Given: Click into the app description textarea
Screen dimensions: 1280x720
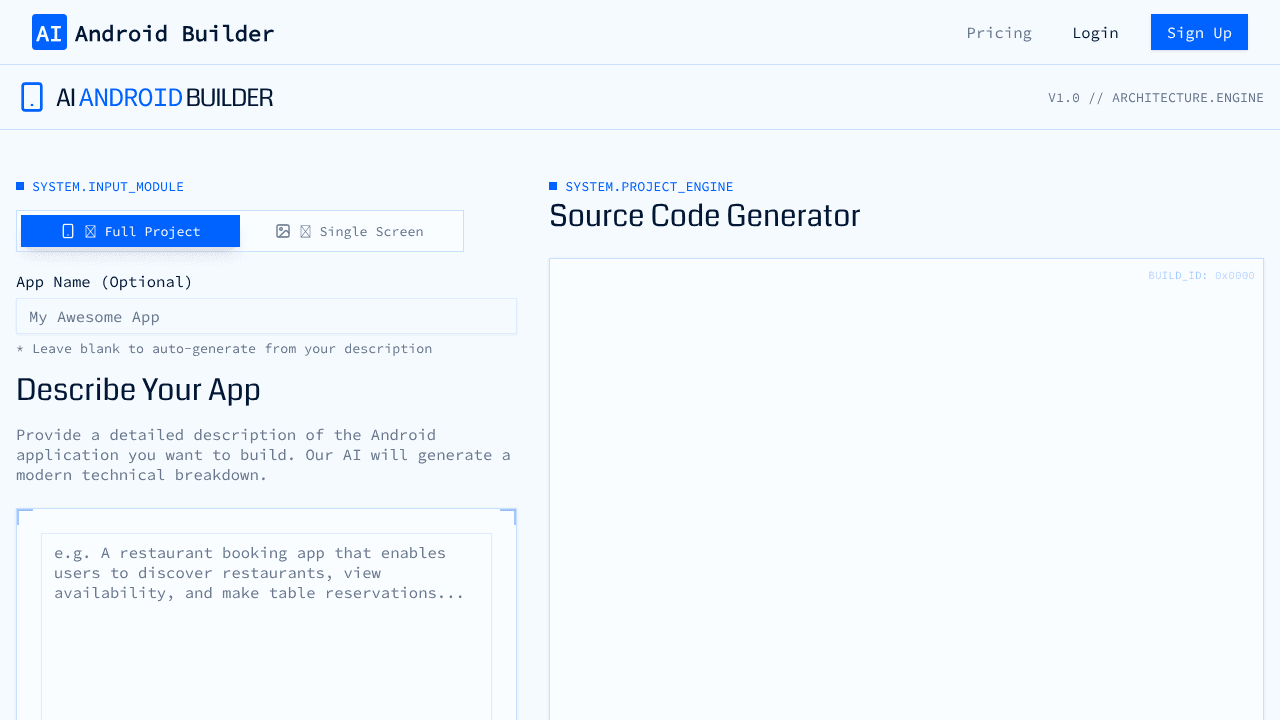Looking at the screenshot, I should click(266, 626).
